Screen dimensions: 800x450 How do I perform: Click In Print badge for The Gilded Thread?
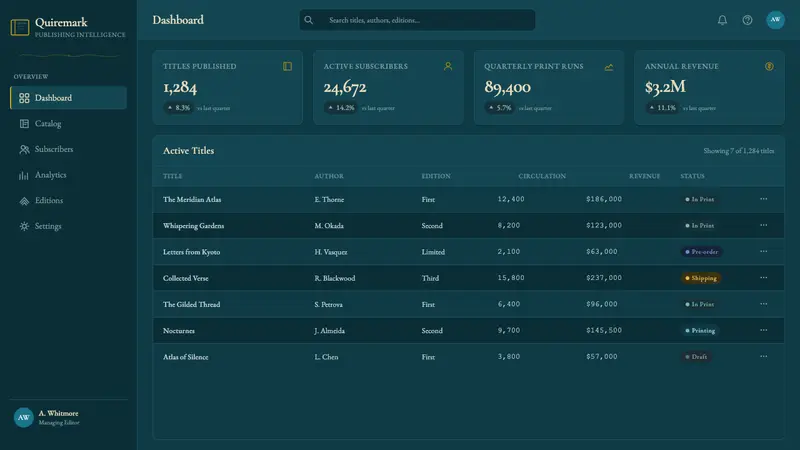tap(699, 305)
